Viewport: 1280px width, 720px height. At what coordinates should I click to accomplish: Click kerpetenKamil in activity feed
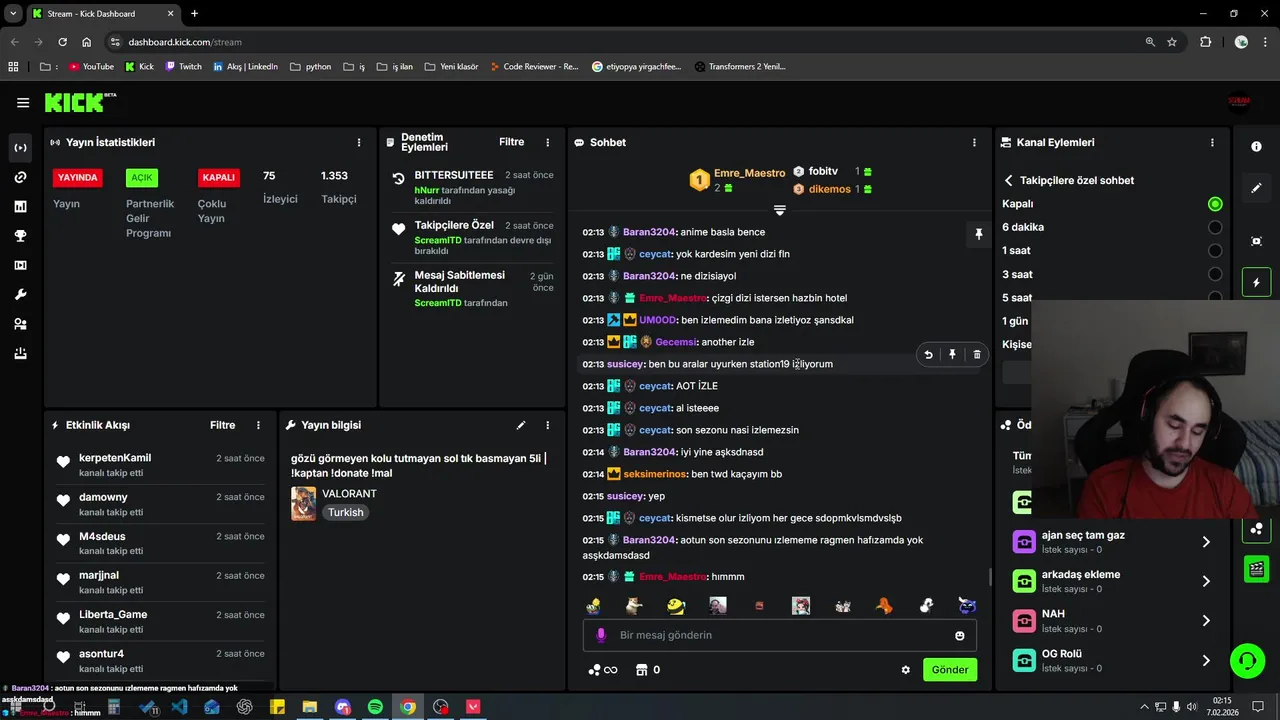click(x=115, y=458)
